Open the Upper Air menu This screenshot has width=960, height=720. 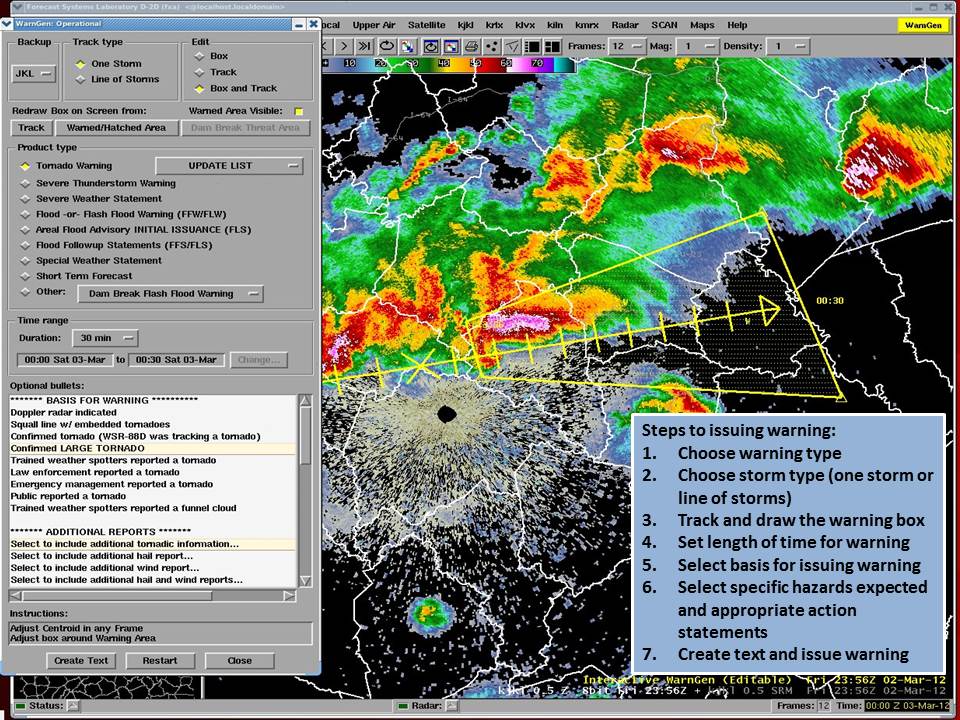[374, 25]
